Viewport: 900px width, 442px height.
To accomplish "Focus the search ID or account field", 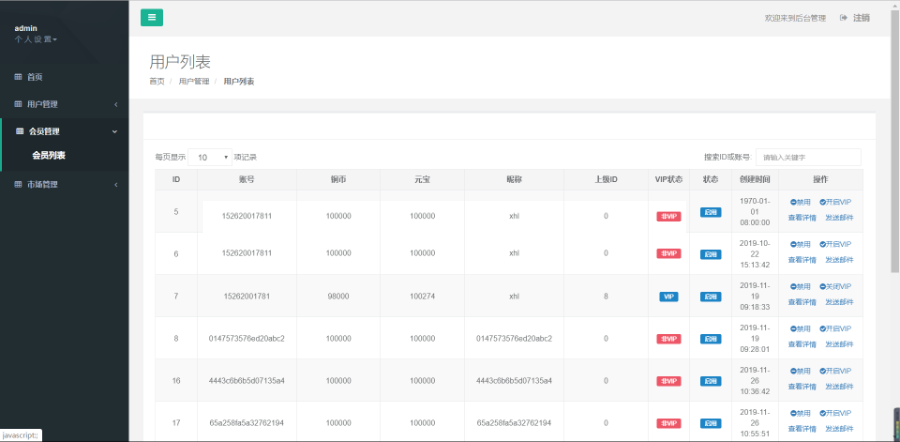I will click(808, 157).
